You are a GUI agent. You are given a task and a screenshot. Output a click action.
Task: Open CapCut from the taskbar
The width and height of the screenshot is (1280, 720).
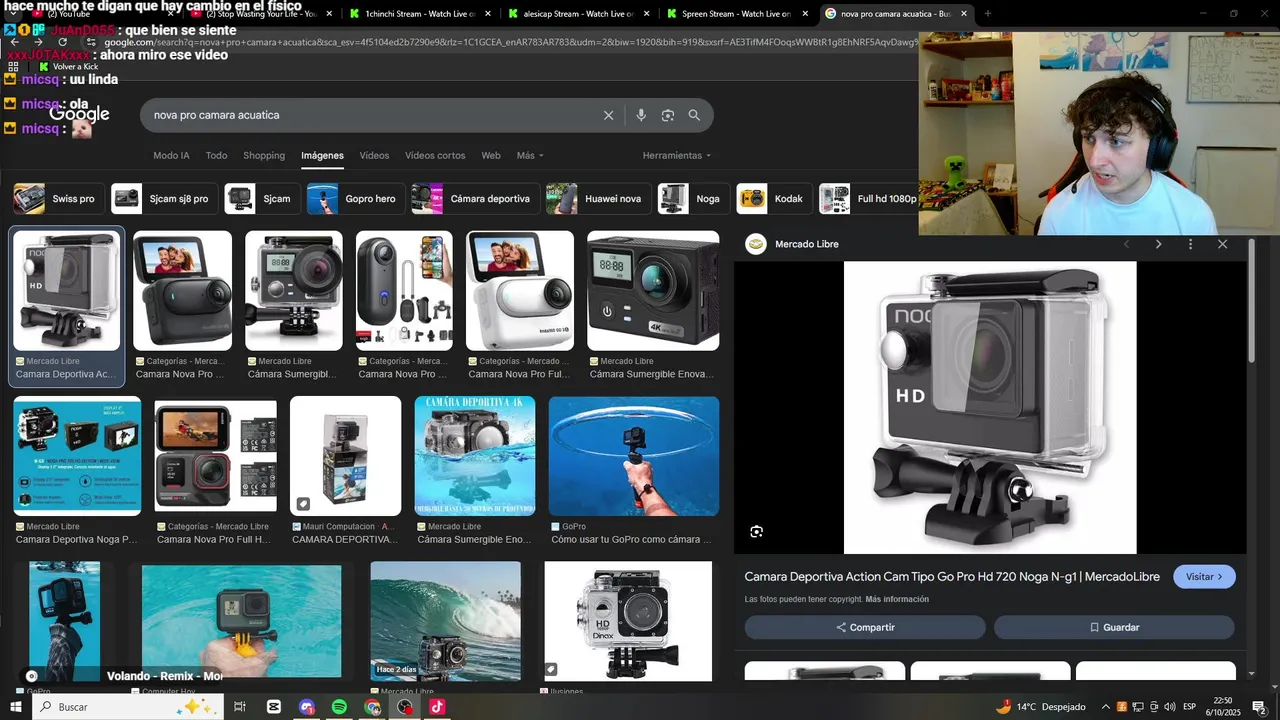click(274, 707)
